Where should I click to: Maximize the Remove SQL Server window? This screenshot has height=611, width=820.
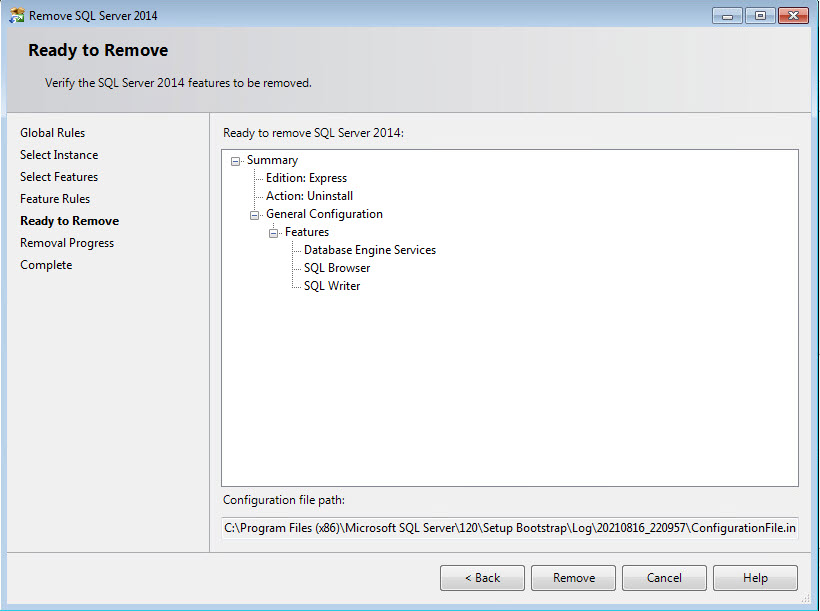coord(760,16)
